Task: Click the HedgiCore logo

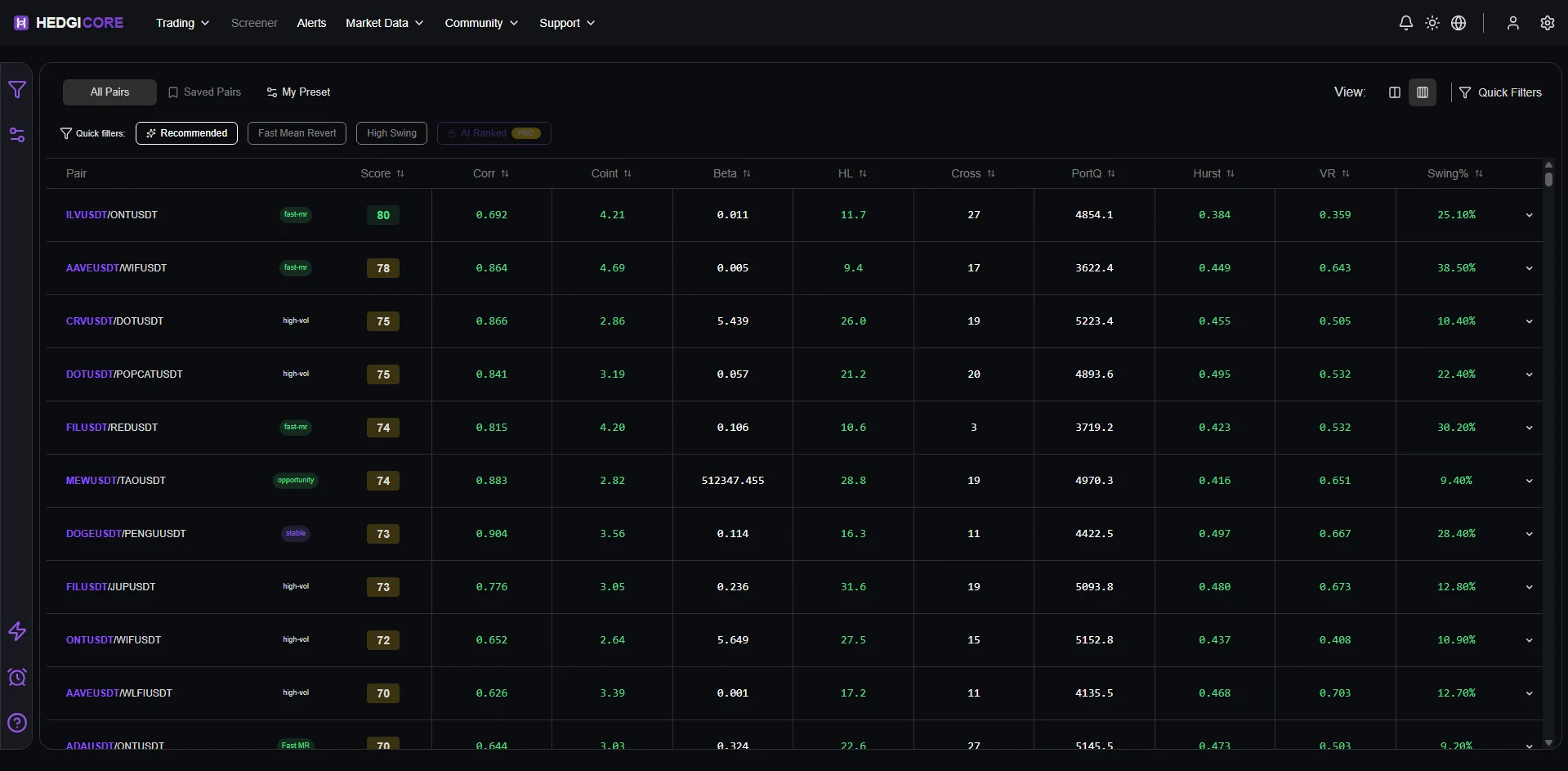Action: (69, 23)
